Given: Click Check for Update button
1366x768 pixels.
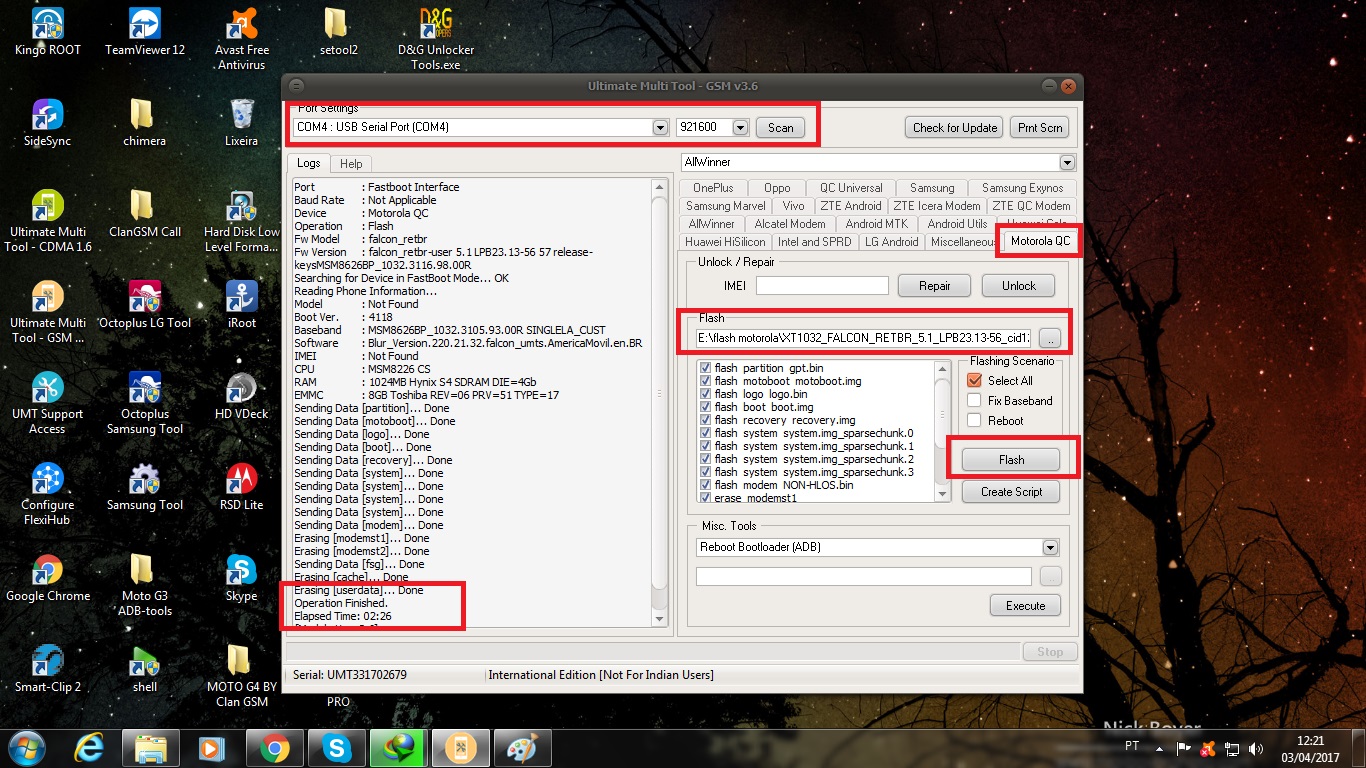Looking at the screenshot, I should [x=955, y=127].
